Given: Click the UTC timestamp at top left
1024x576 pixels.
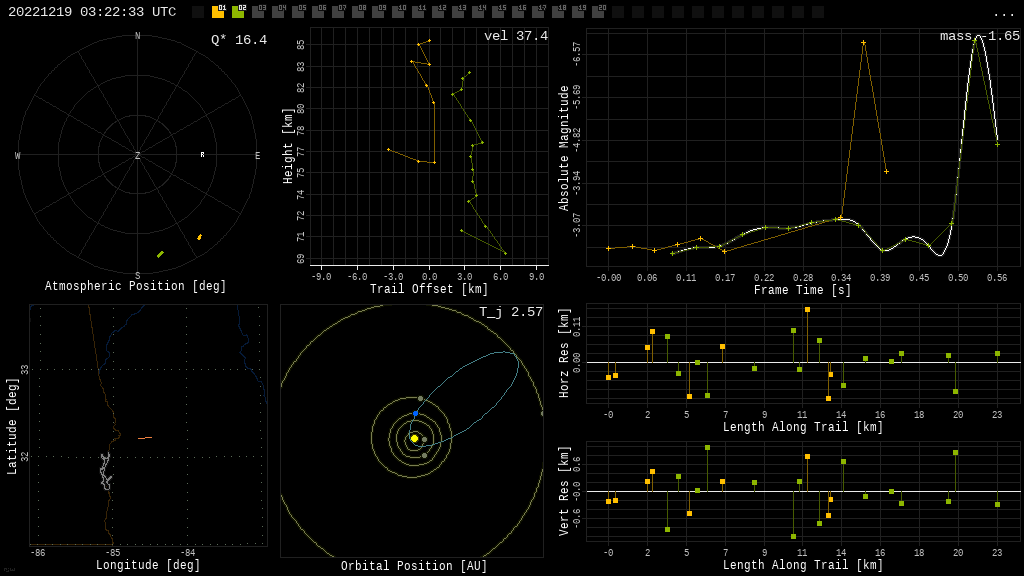Looking at the screenshot, I should point(92,12).
